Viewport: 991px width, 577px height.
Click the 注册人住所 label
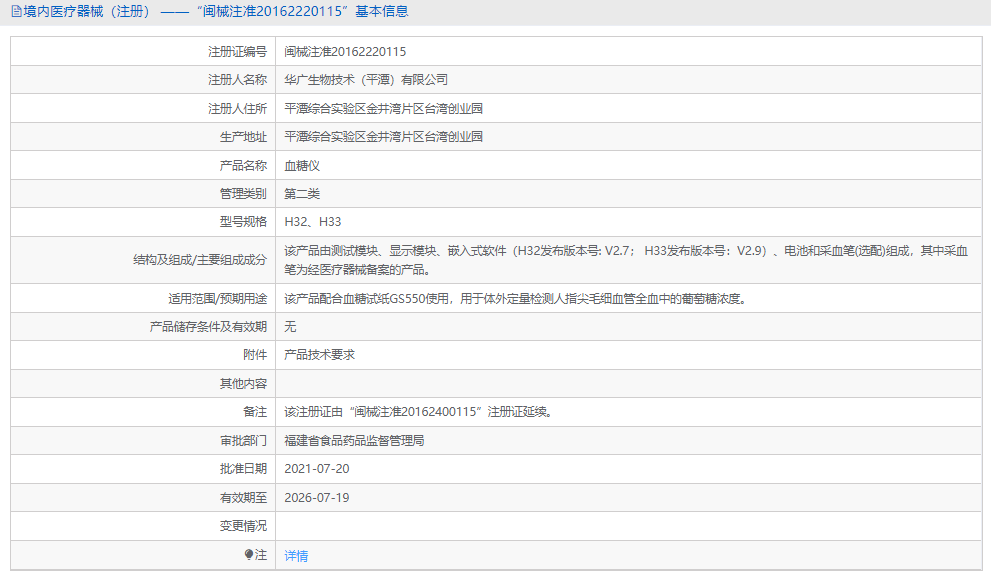tap(238, 109)
